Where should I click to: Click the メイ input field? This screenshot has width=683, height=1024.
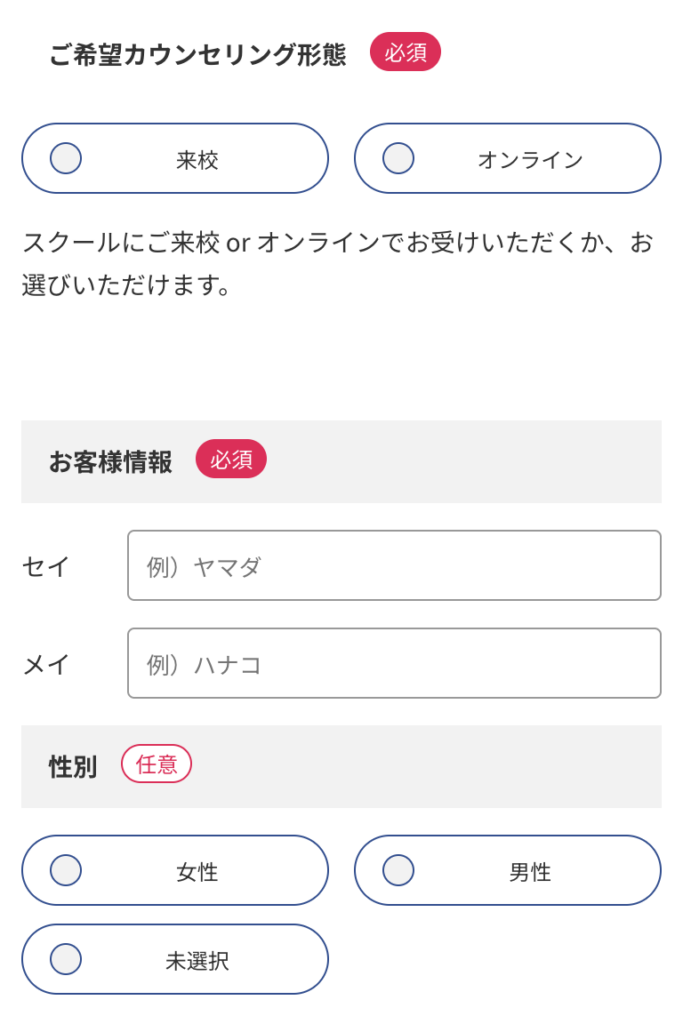coord(394,663)
